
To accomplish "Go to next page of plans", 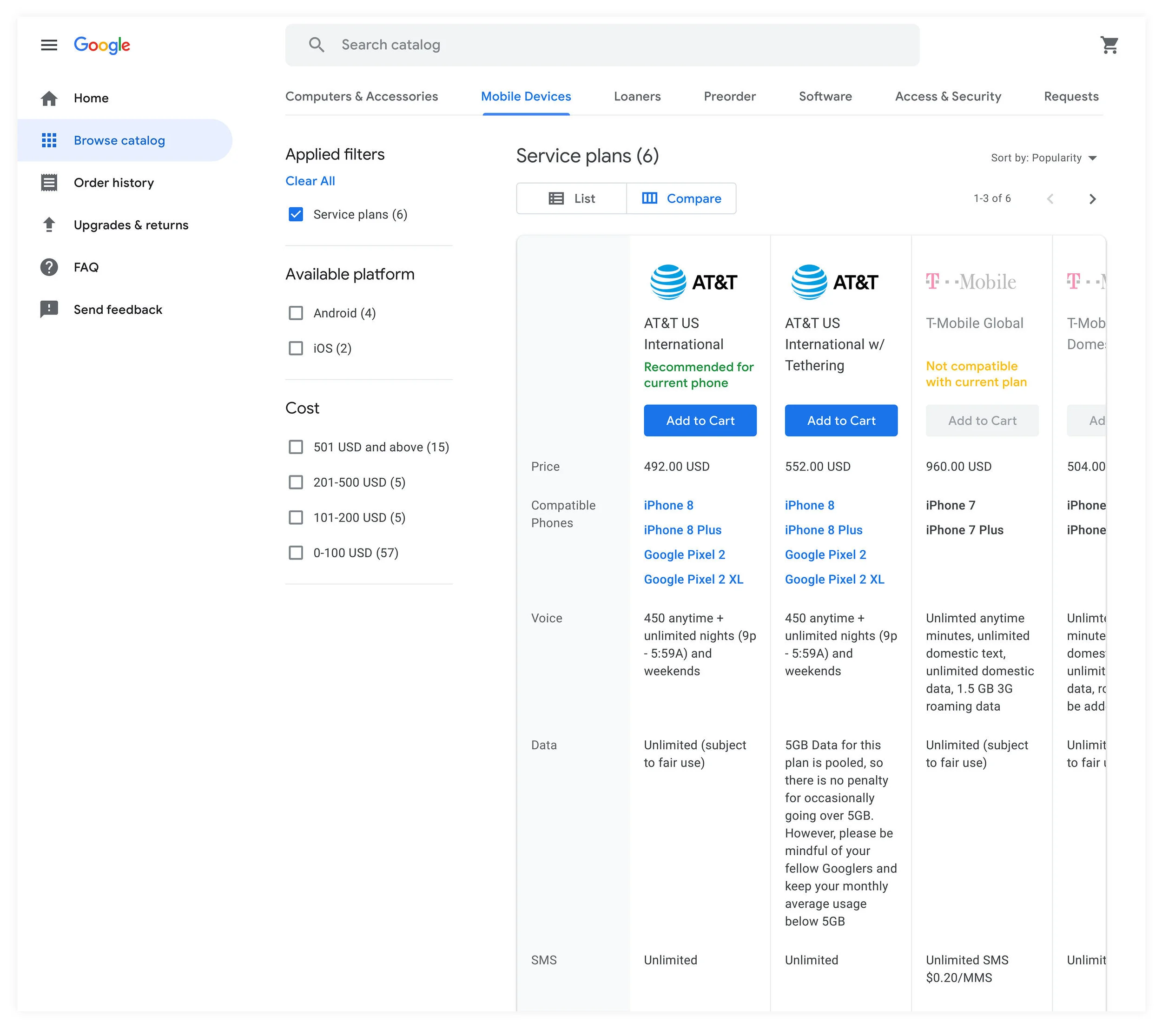I will pos(1092,198).
